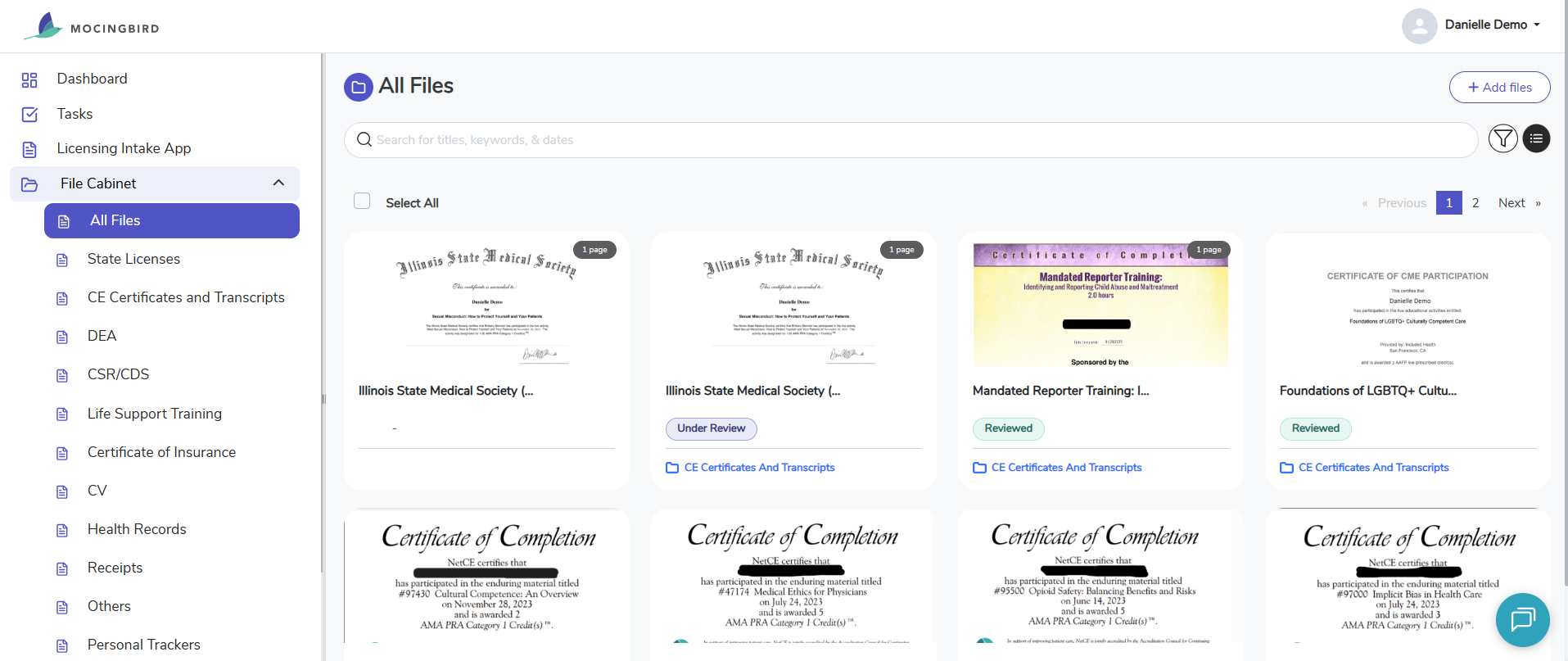This screenshot has height=661, width=1568.
Task: Check the Select All checkbox
Action: (x=362, y=201)
